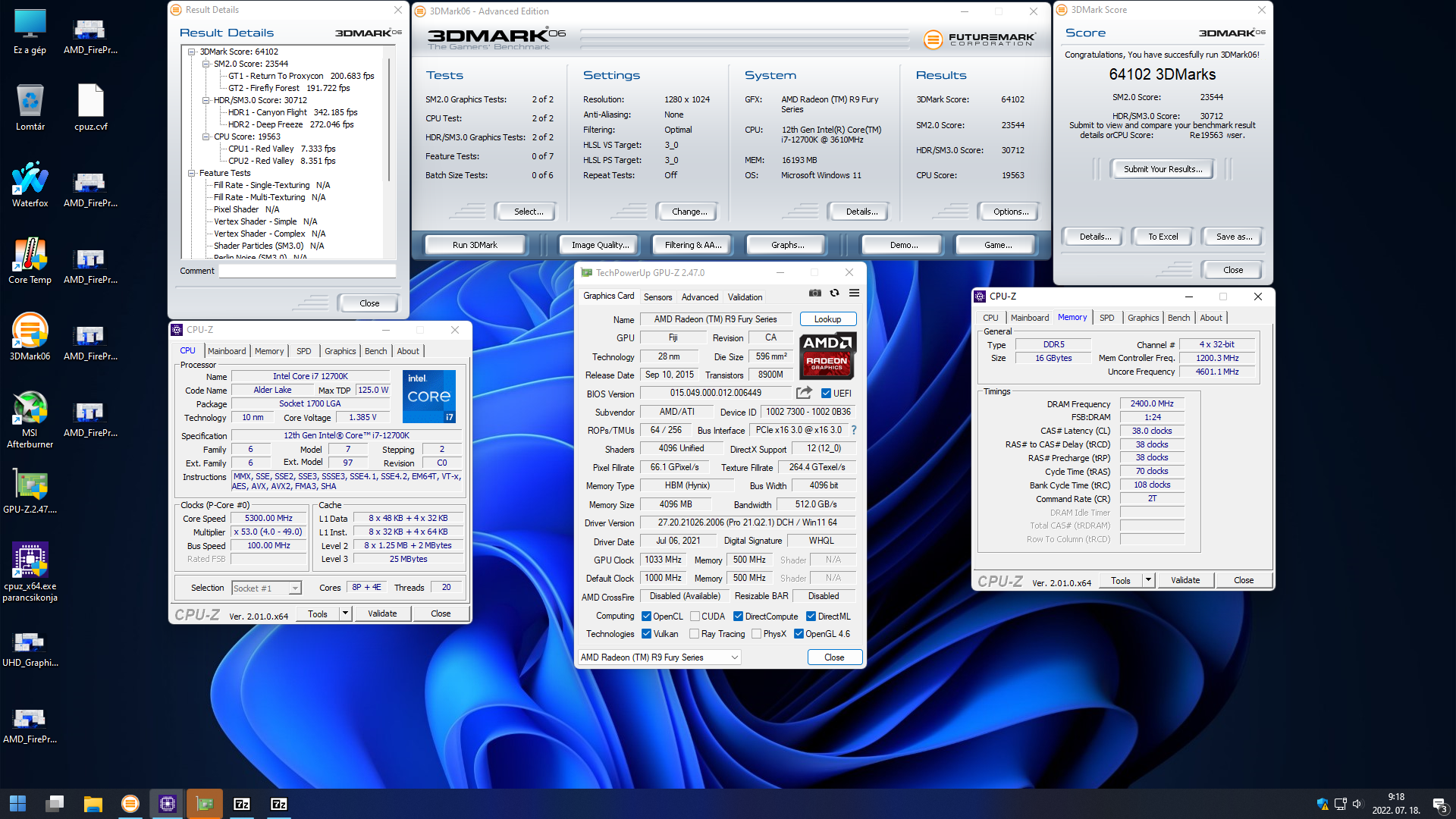Toggle the OpenCL checkbox
Image resolution: width=1456 pixels, height=819 pixels.
[646, 617]
